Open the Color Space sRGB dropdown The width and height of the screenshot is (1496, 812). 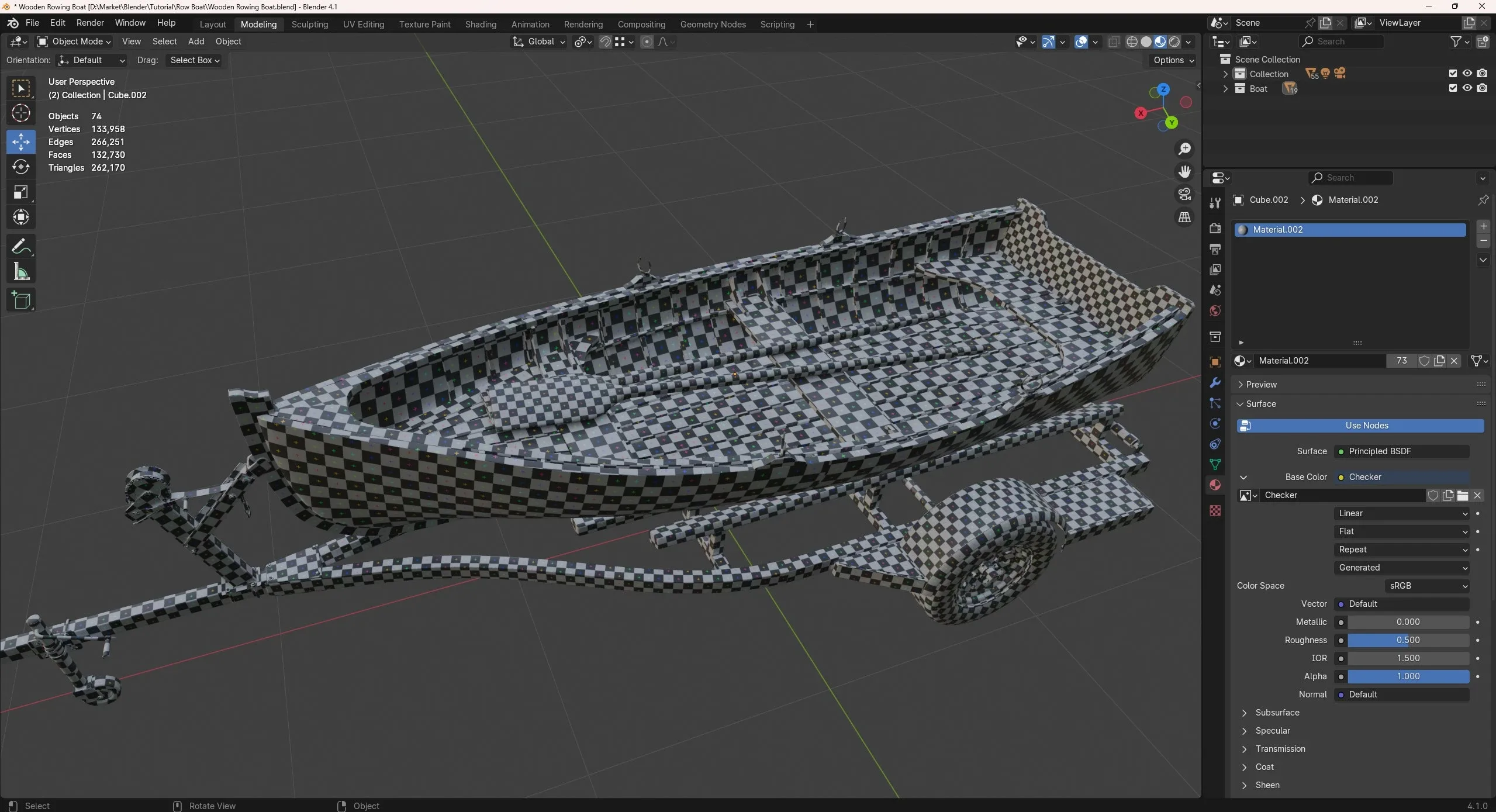point(1426,586)
